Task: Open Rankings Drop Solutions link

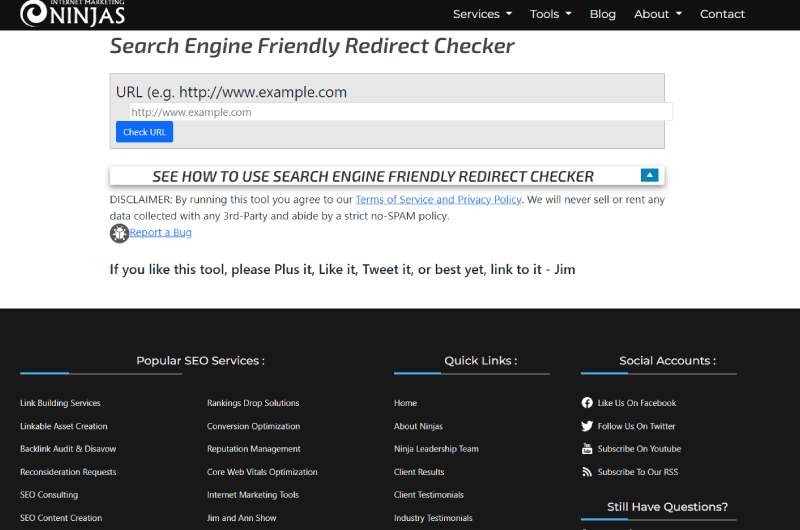Action: 253,403
